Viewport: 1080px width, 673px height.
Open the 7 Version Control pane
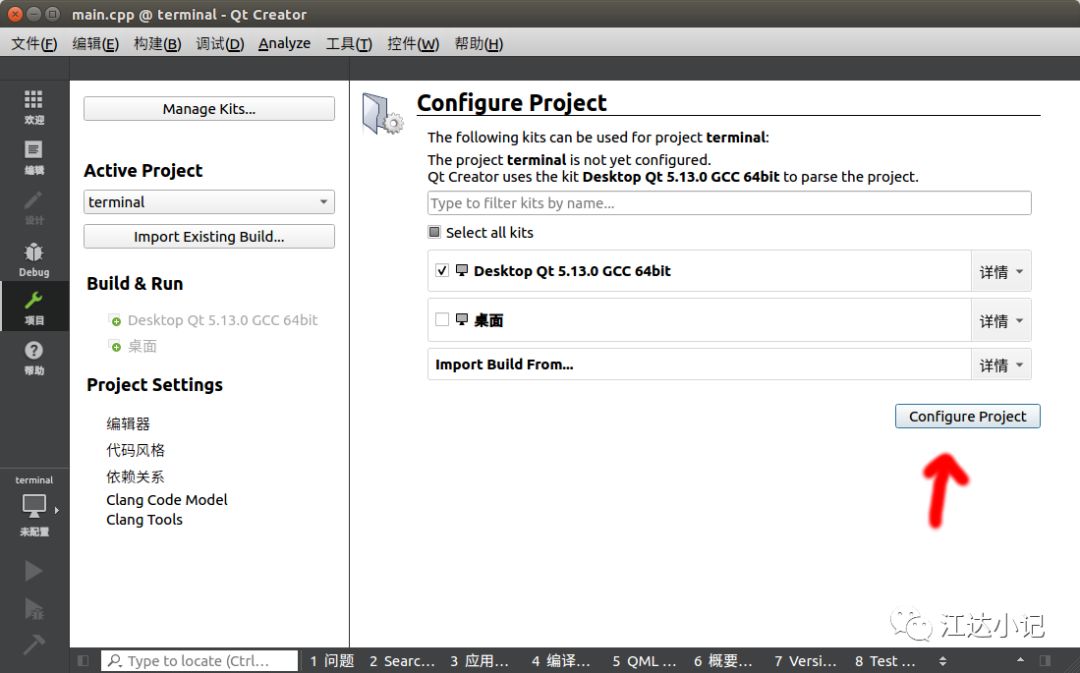pyautogui.click(x=804, y=661)
